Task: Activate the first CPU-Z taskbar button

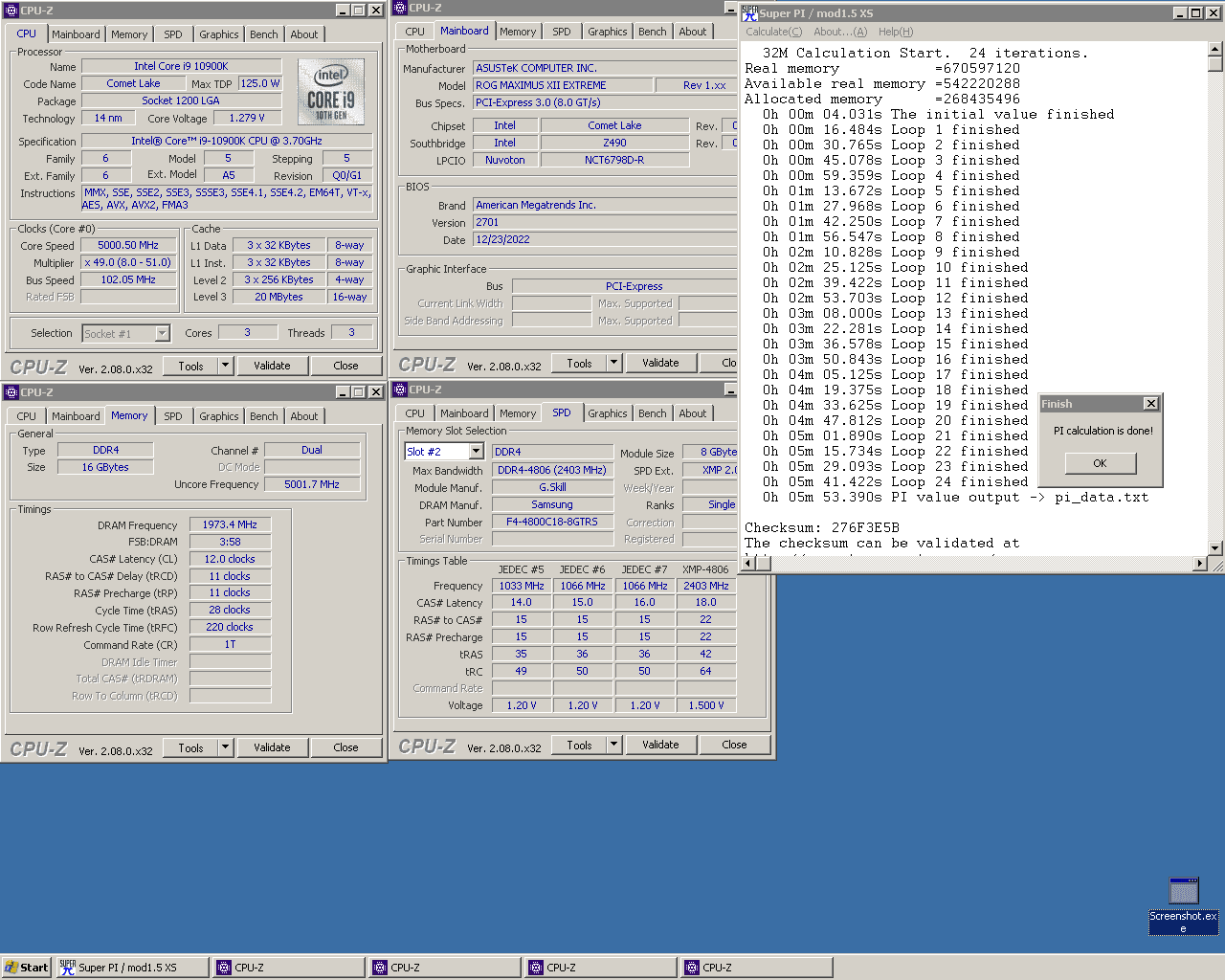Action: click(x=288, y=968)
